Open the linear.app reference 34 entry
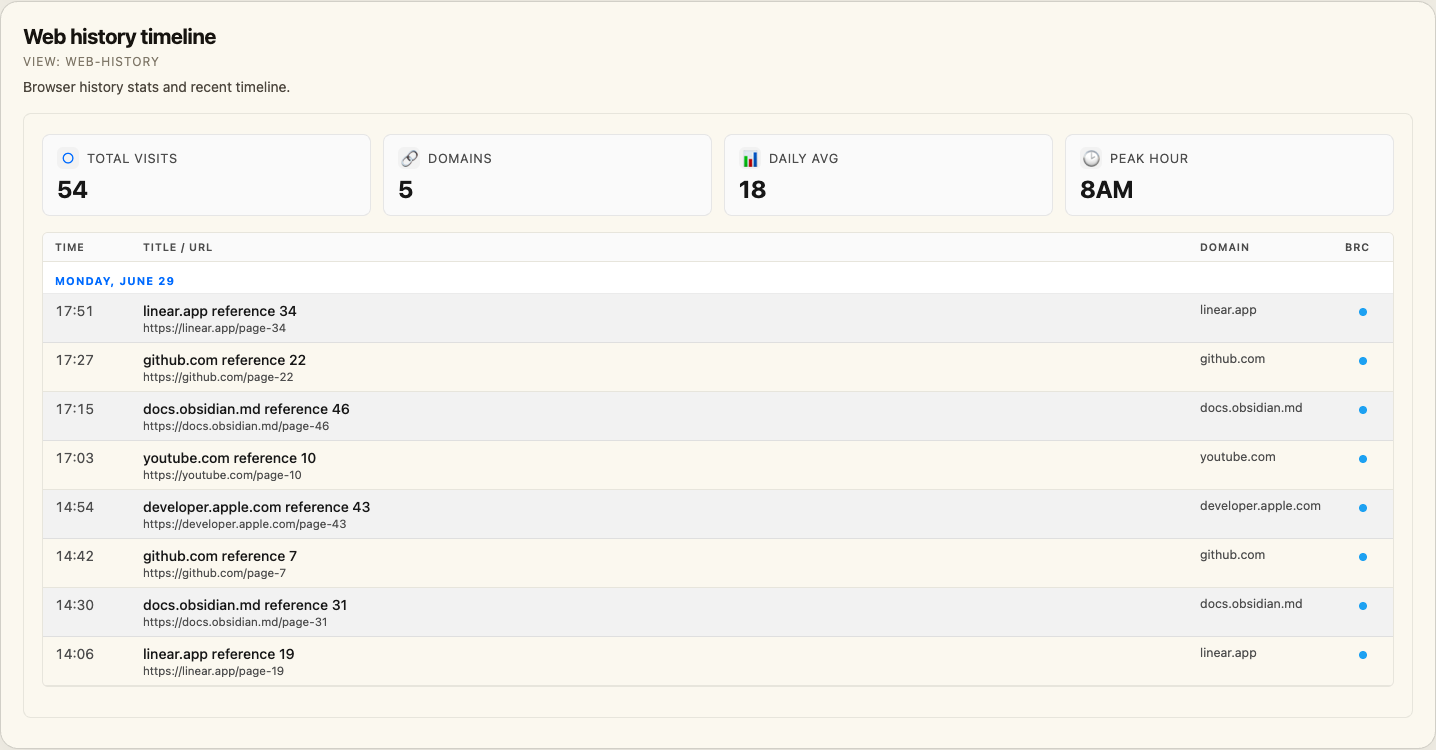Viewport: 1436px width, 750px height. click(x=220, y=311)
